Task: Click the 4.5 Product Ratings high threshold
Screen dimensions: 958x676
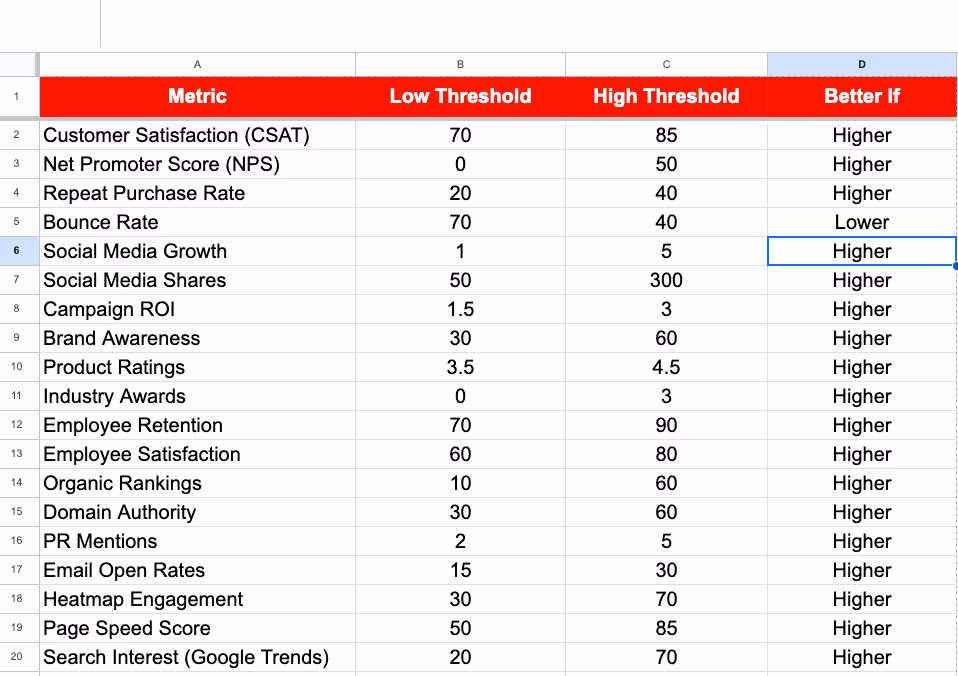Action: (x=667, y=367)
